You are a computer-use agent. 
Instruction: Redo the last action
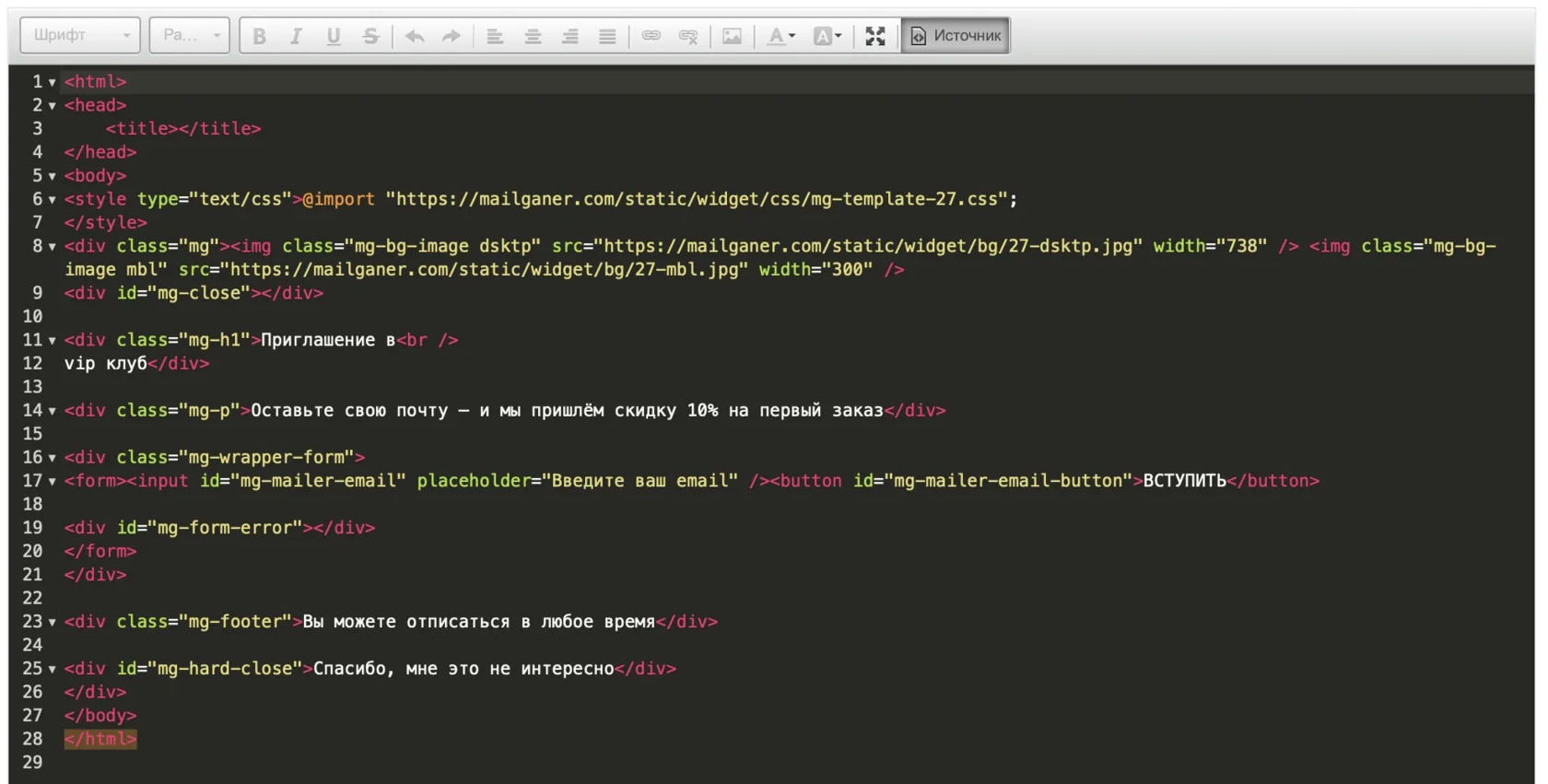coord(451,36)
